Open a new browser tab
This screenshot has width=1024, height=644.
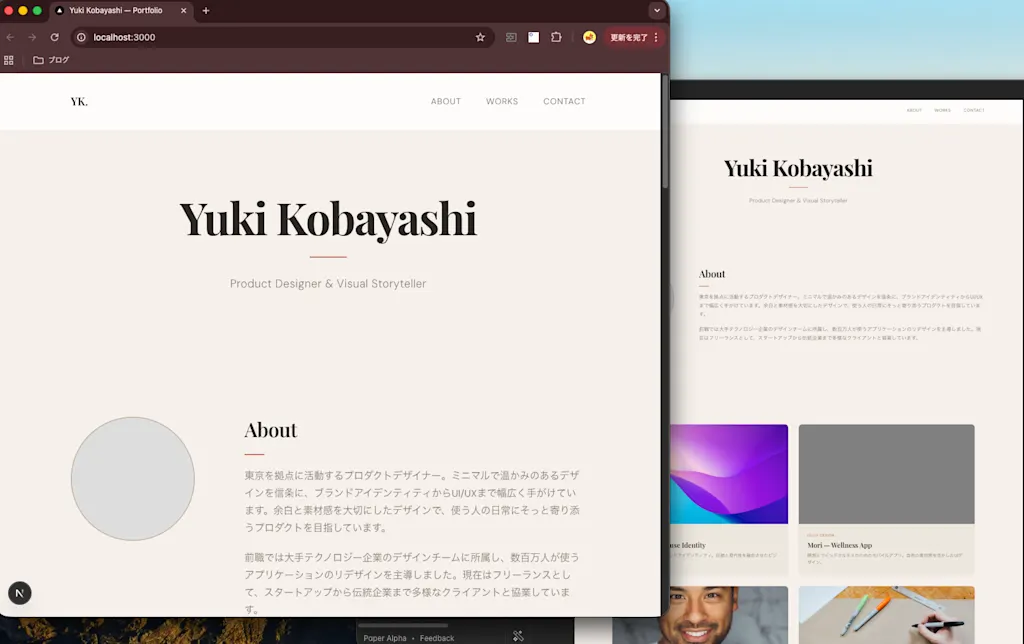click(206, 10)
